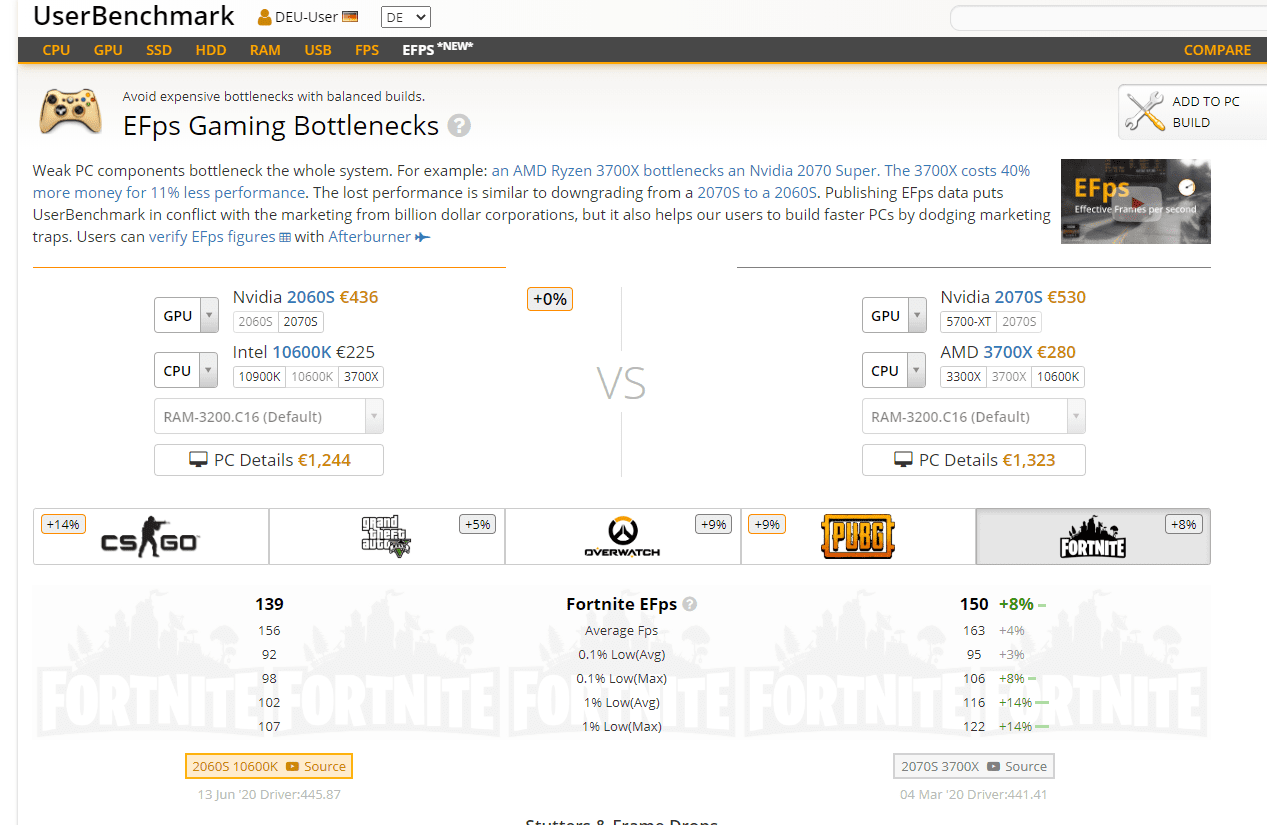Click the COMPARE link in navbar

point(1217,50)
